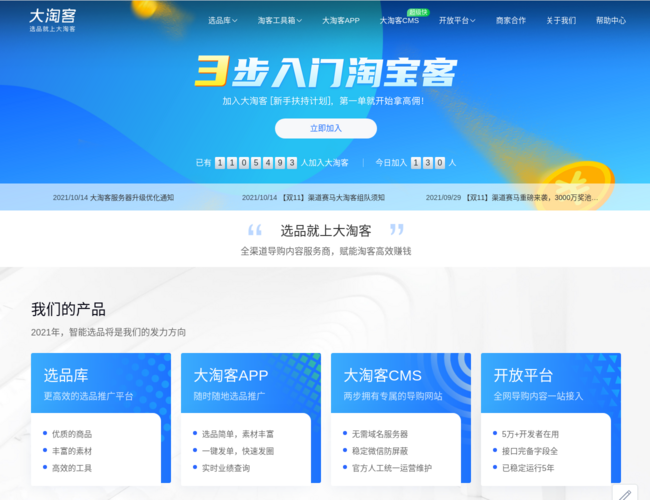Click 随时随地选品推广 card subtitle

pos(229,396)
